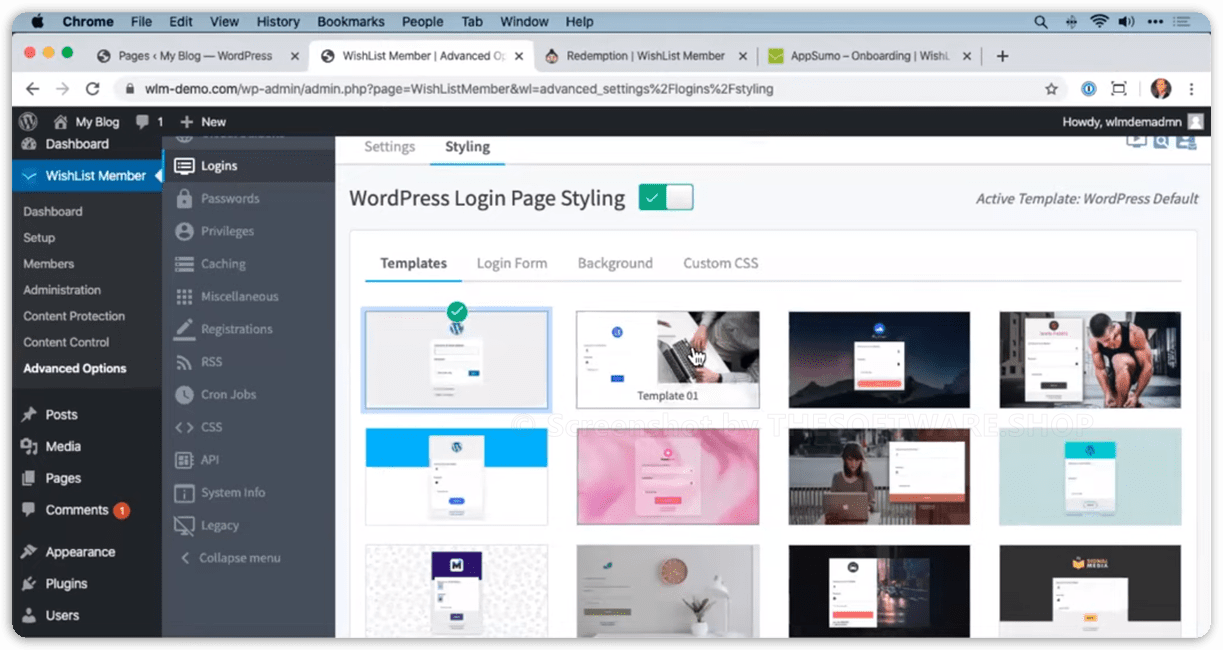Open Advanced Options in sidebar
This screenshot has width=1223, height=650.
tap(75, 368)
